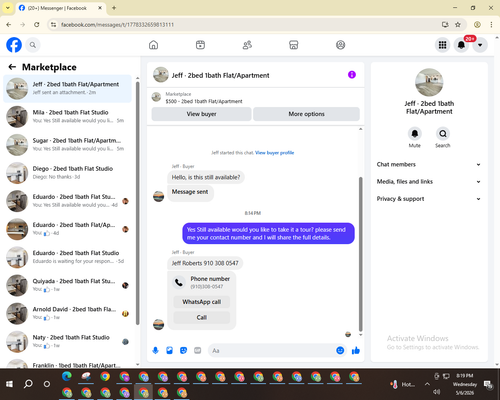Open Mila - 2bed 1bath Flat Studio chat
The height and width of the screenshot is (400, 500).
(x=67, y=116)
